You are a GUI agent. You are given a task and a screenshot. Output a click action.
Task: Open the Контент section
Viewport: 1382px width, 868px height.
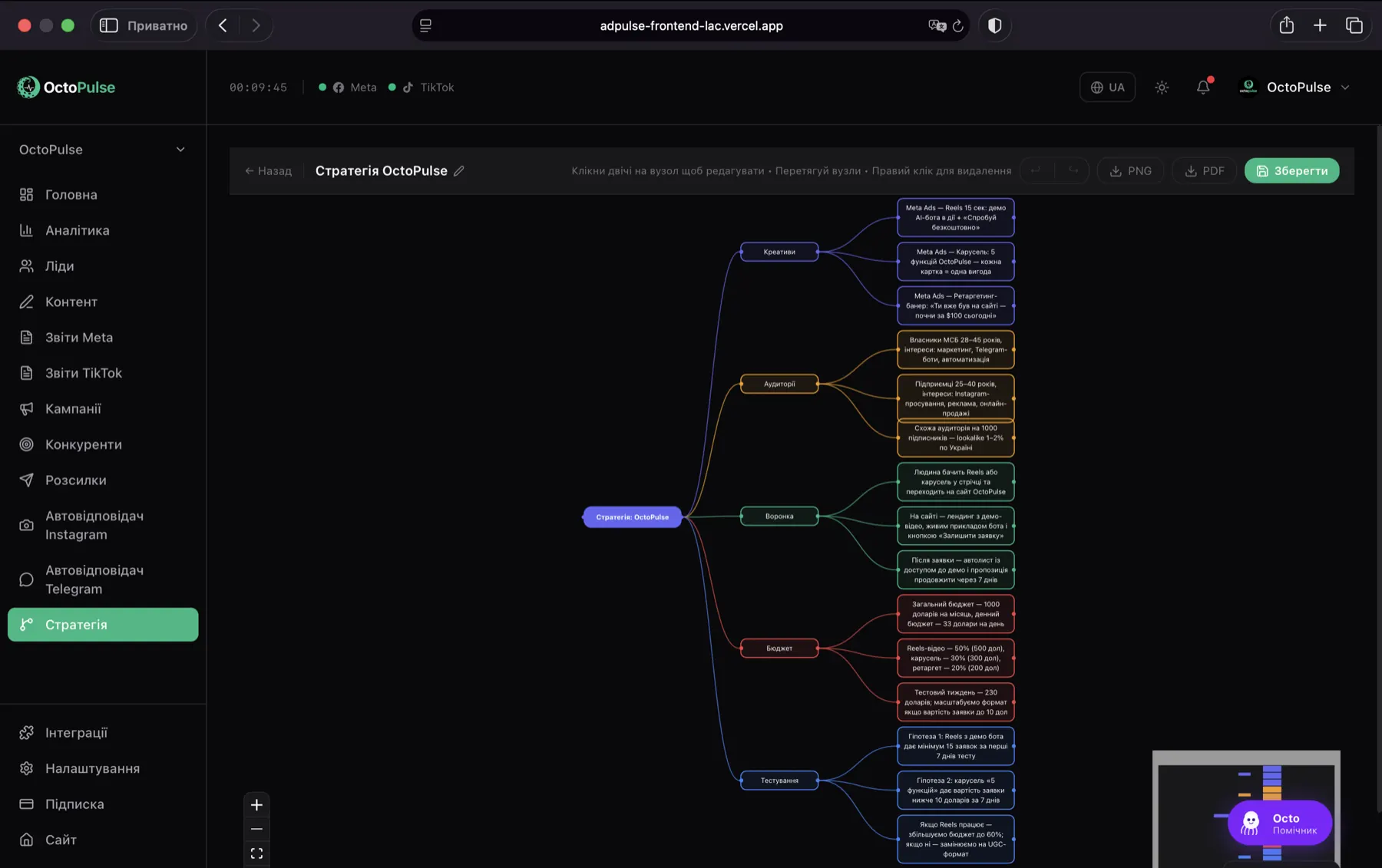[x=103, y=302]
